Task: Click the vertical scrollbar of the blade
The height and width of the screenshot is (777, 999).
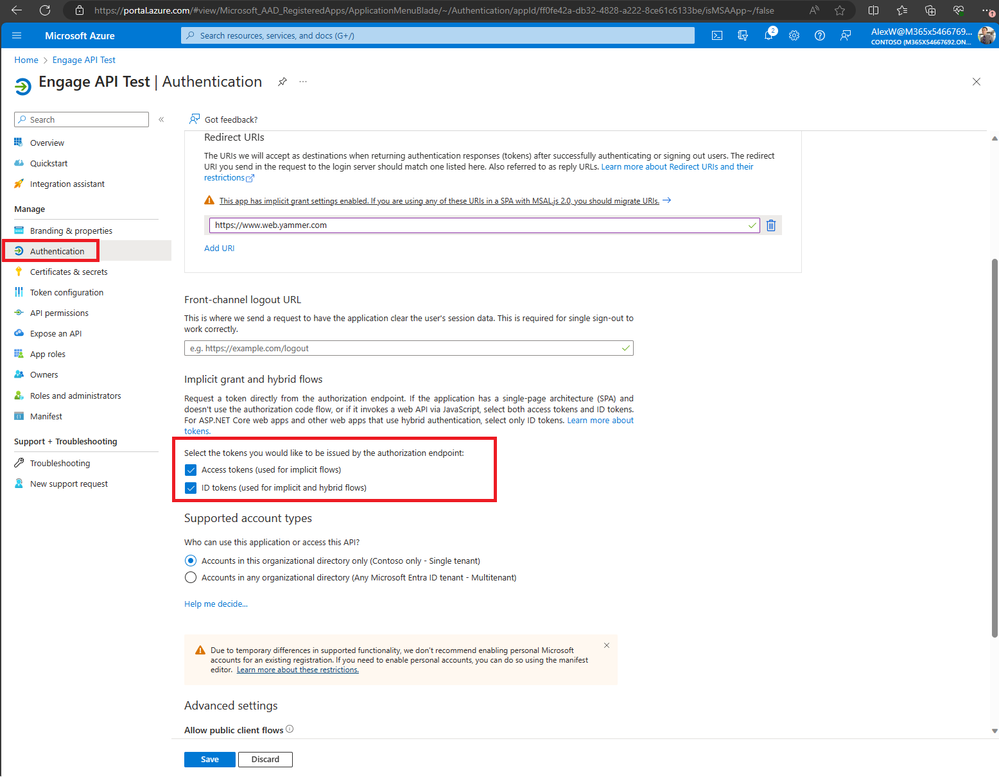Action: pos(994,447)
